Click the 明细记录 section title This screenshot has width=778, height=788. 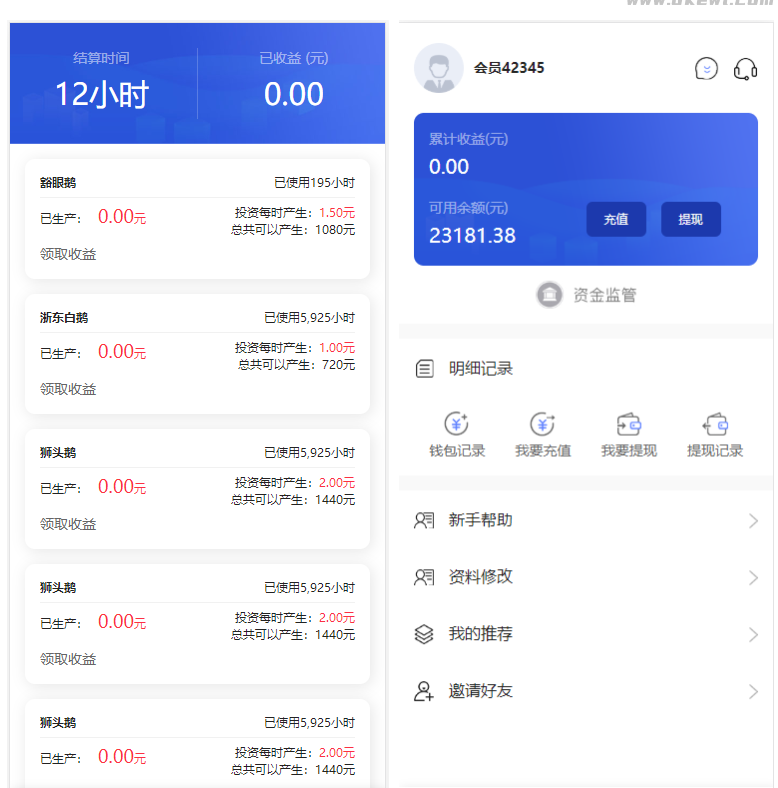tap(480, 368)
